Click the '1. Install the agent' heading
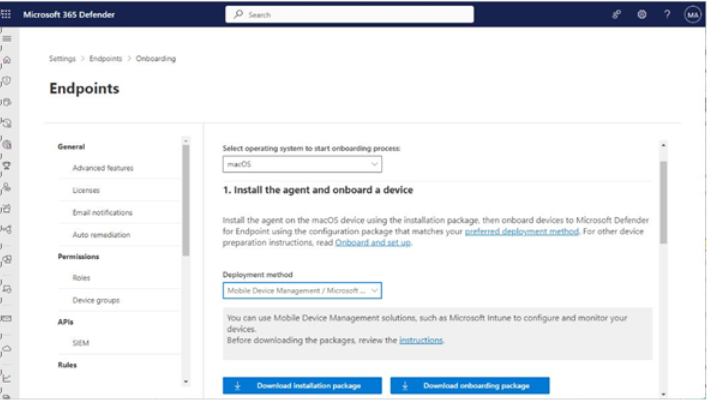 click(x=318, y=190)
